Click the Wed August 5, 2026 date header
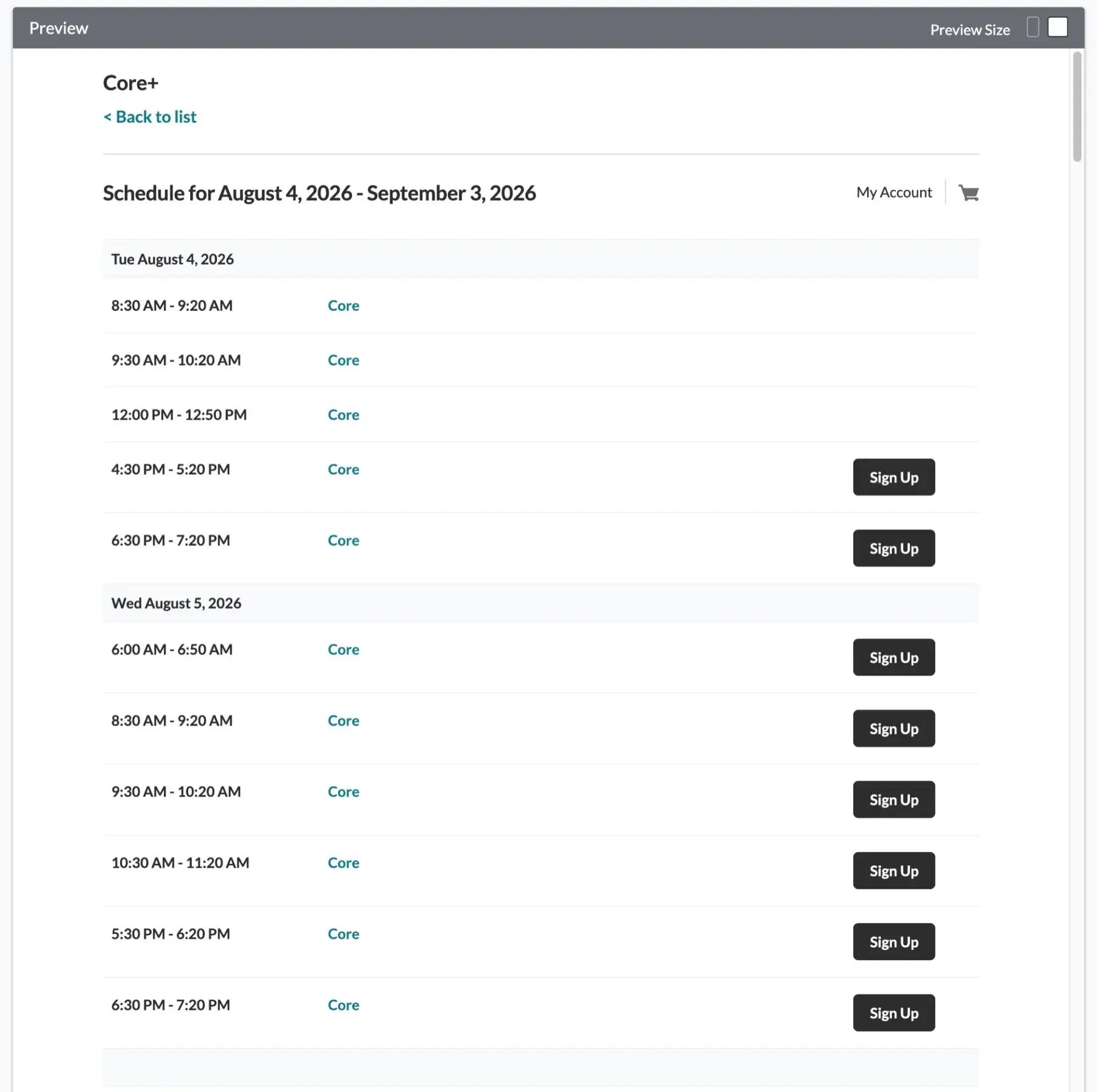This screenshot has height=1092, width=1097. (541, 603)
